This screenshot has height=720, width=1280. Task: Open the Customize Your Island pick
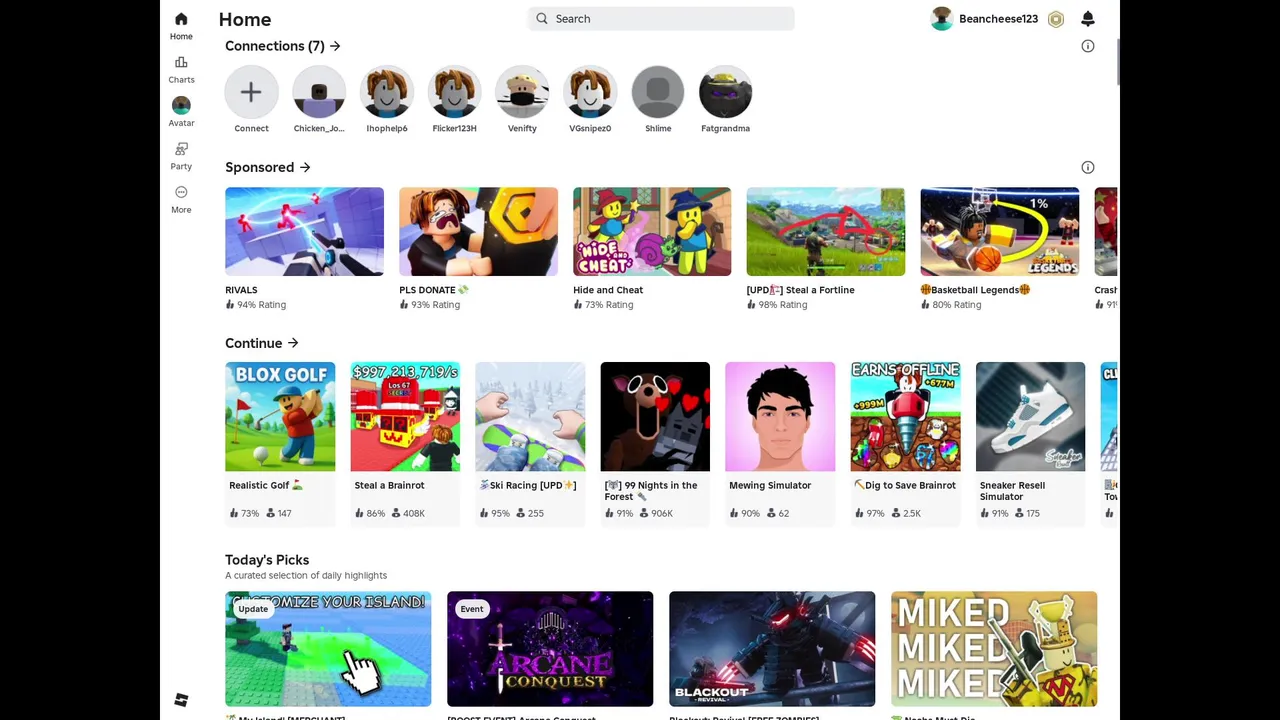tap(328, 649)
